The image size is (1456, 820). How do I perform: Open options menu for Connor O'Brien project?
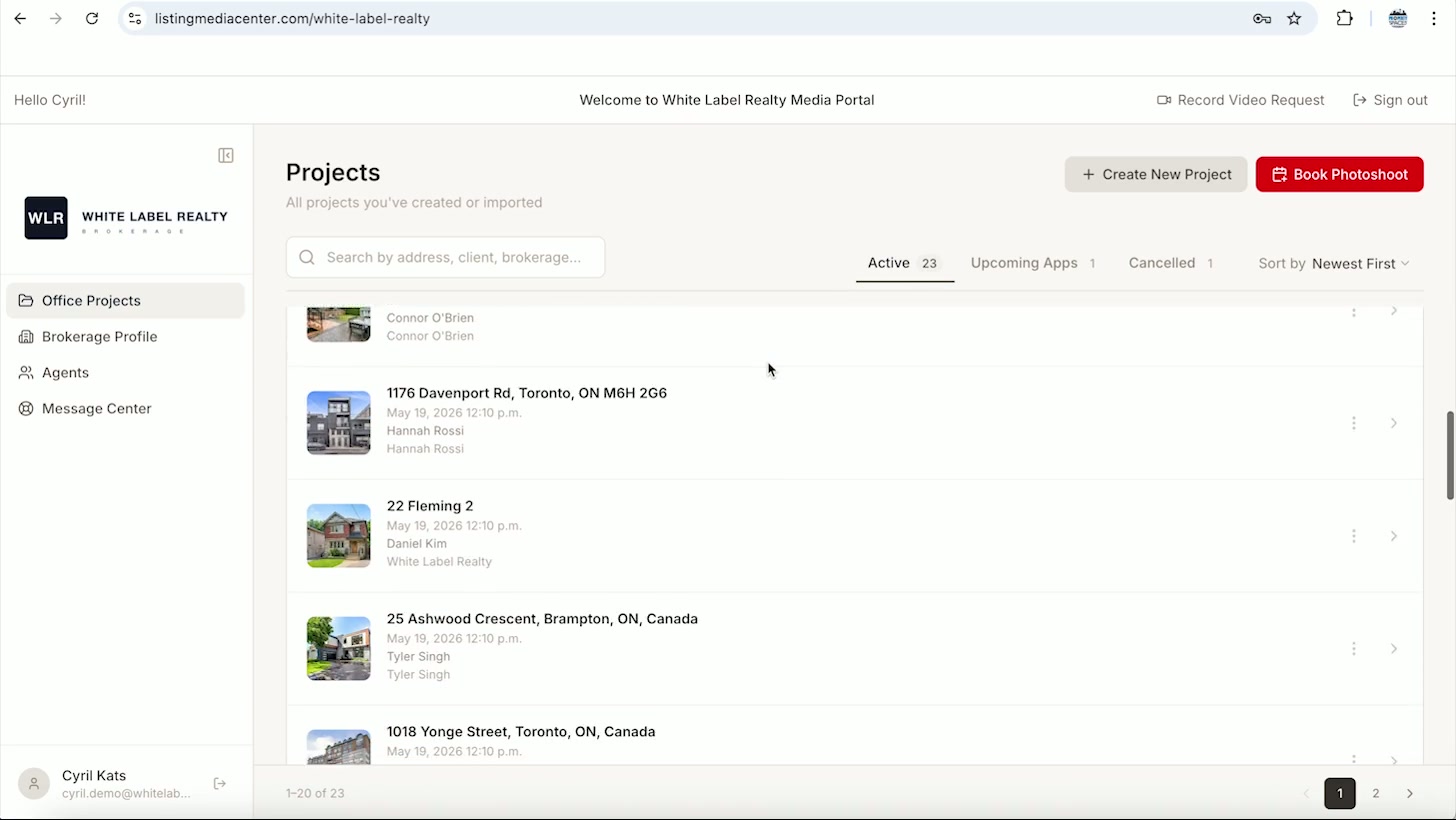coord(1354,312)
